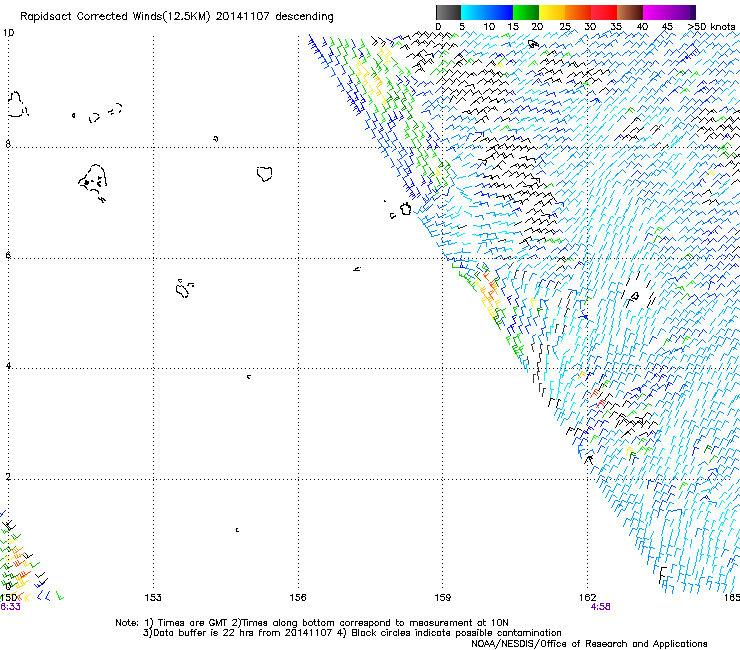The image size is (740, 650).
Task: Click the legend tick label 25
Action: pyautogui.click(x=565, y=27)
